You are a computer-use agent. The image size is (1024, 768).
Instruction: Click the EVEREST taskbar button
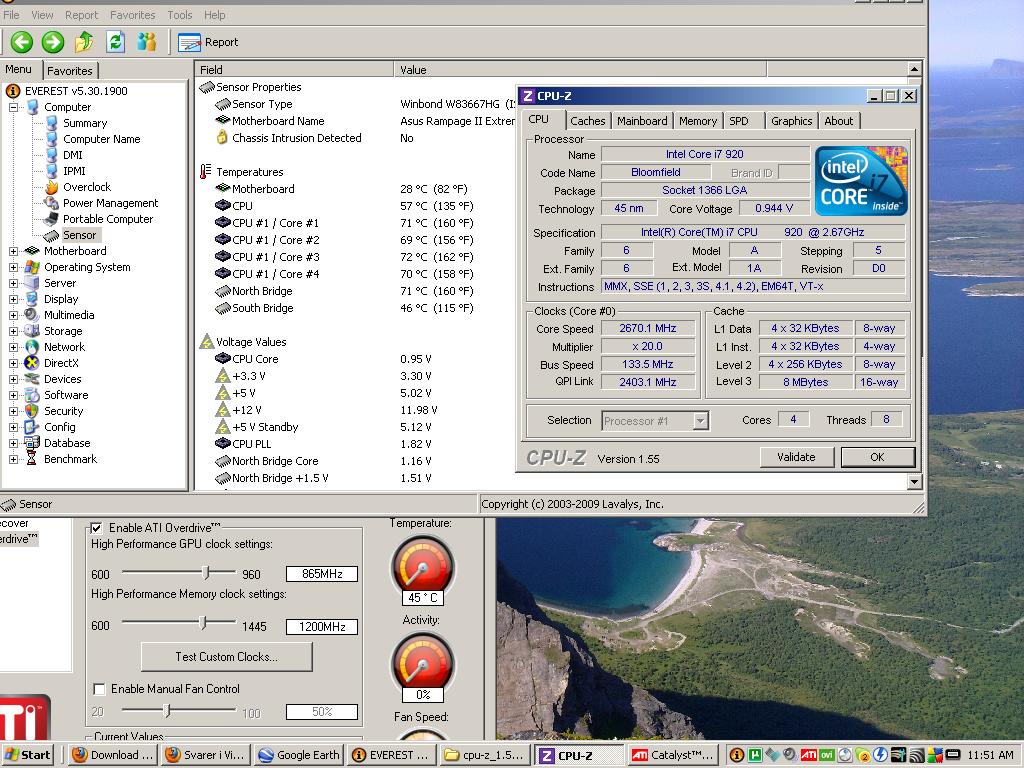click(393, 755)
